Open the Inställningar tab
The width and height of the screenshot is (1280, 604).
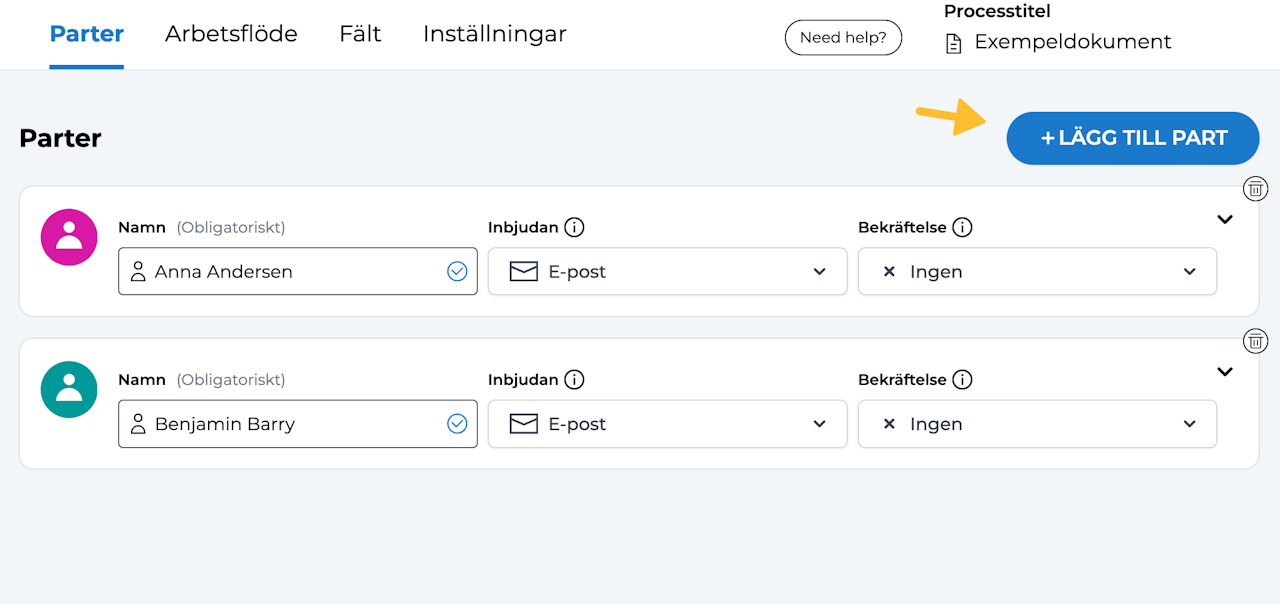[x=495, y=34]
